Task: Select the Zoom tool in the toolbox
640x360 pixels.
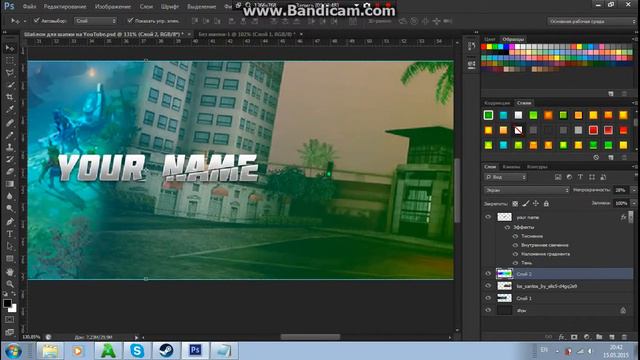Action: pos(10,284)
